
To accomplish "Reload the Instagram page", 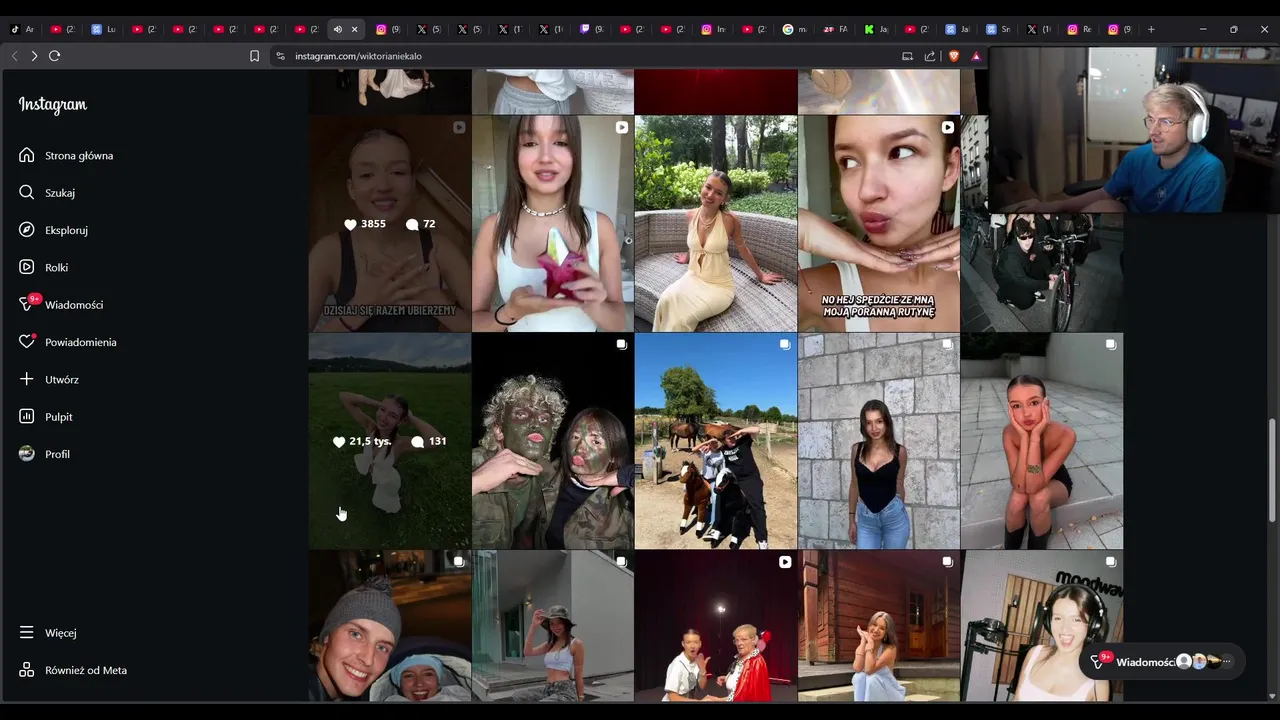I will 55,56.
